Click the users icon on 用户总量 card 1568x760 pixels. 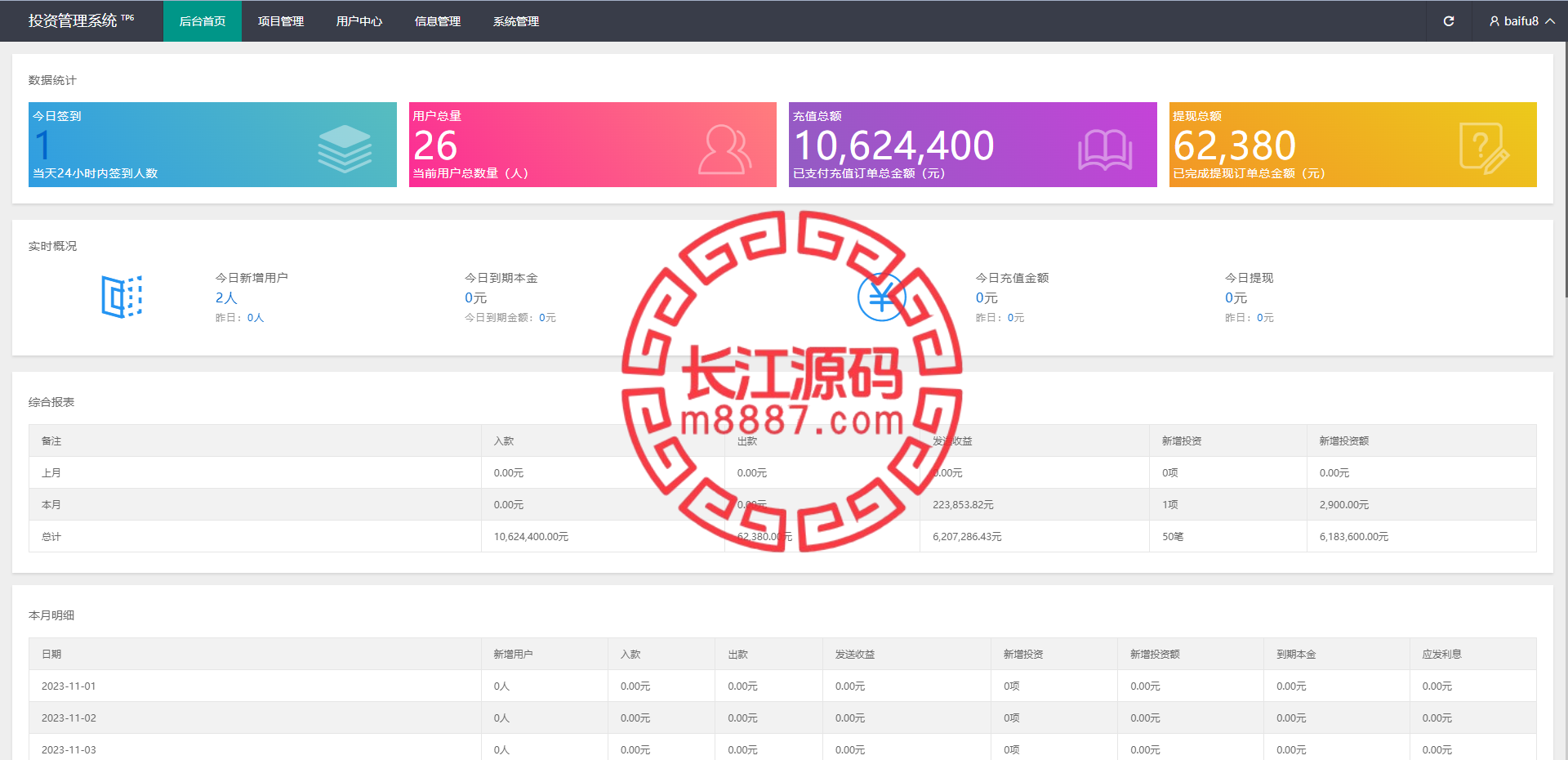pyautogui.click(x=724, y=150)
